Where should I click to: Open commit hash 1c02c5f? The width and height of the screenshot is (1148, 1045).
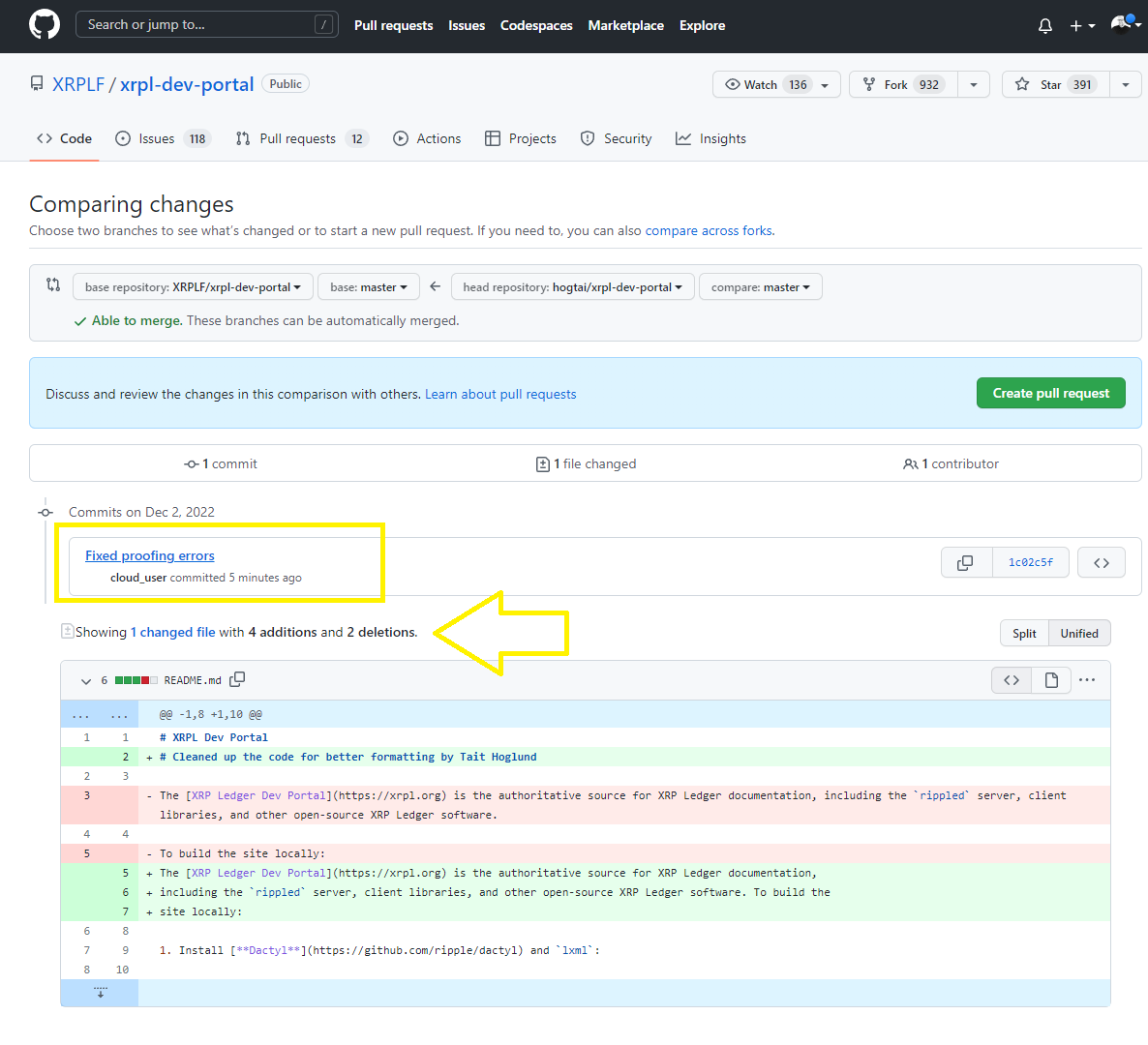pos(1030,562)
